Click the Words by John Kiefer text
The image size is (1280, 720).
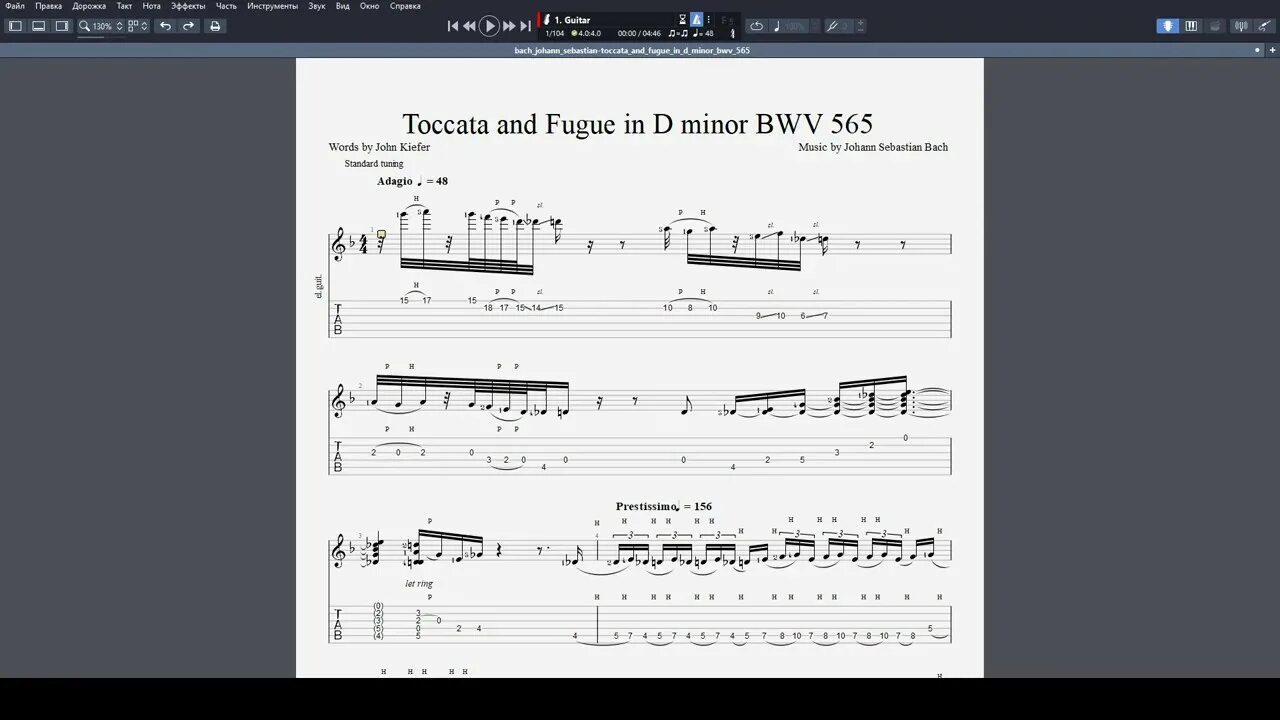pyautogui.click(x=379, y=147)
